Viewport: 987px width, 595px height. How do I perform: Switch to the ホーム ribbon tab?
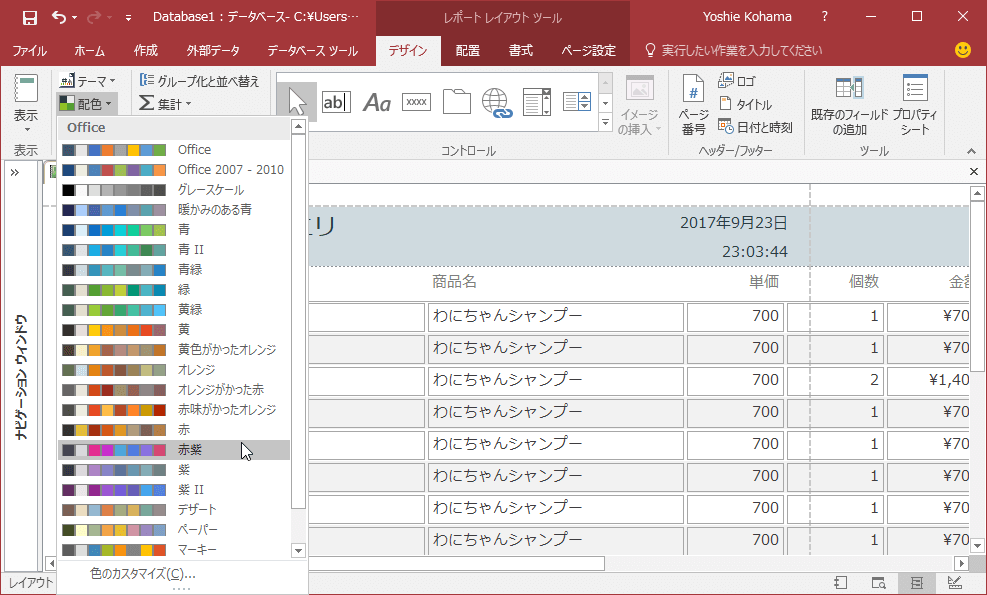click(x=89, y=50)
